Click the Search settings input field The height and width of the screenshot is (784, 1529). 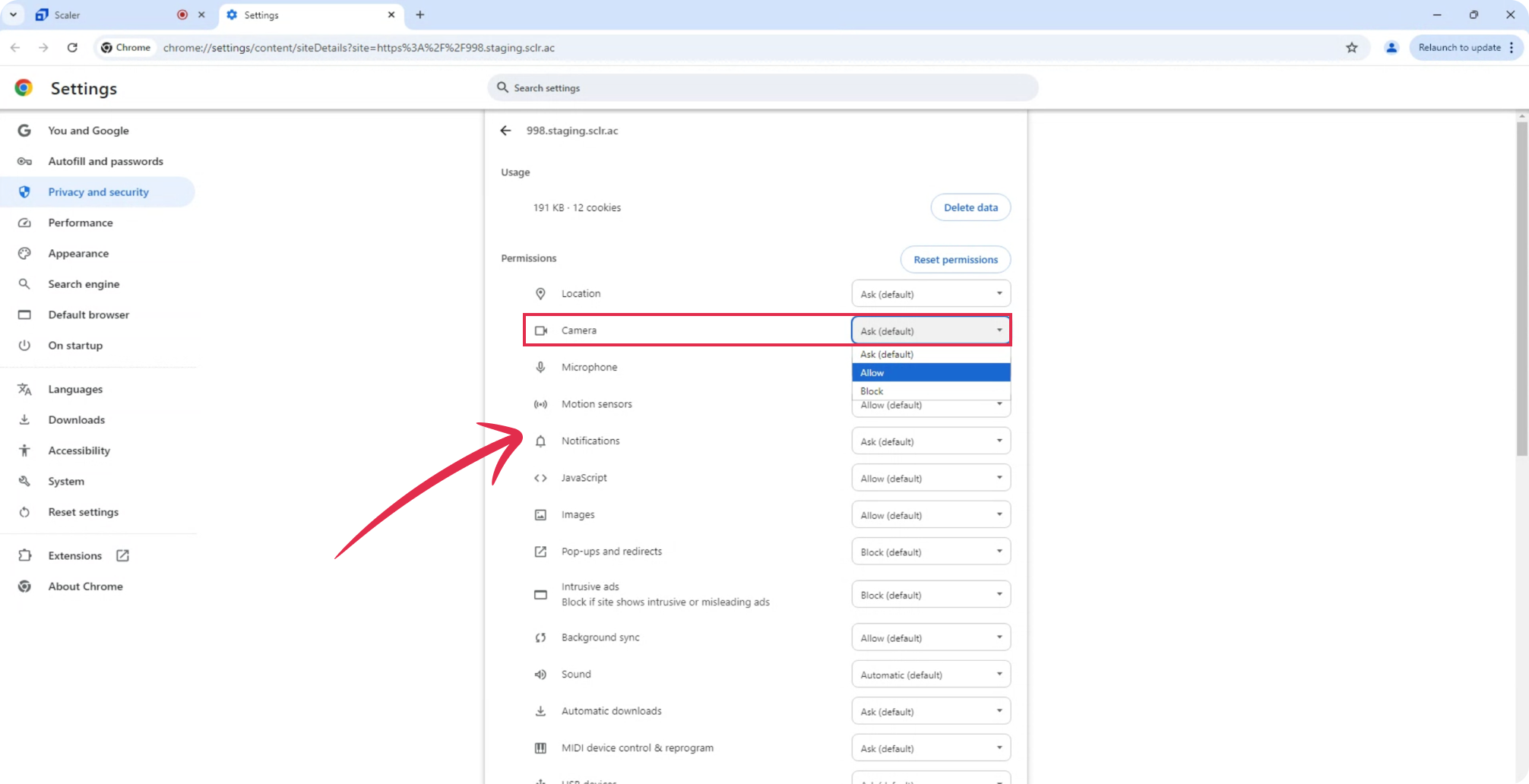pyautogui.click(x=763, y=88)
